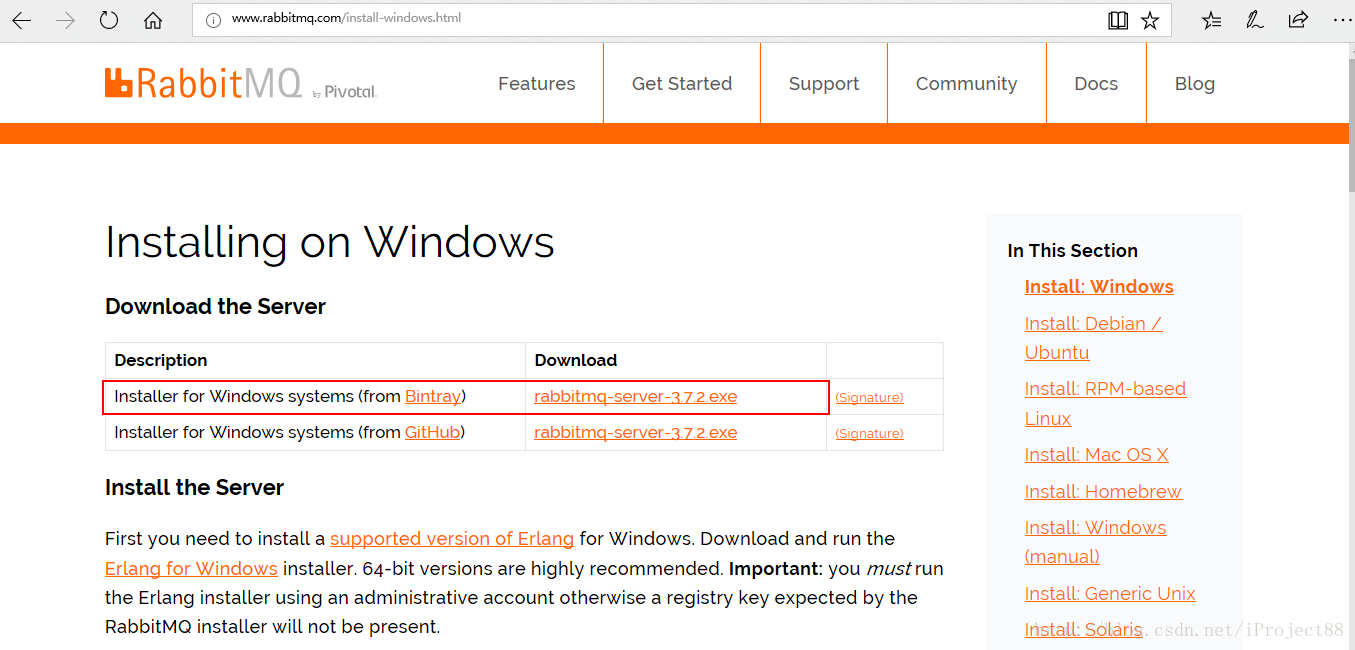Reload the page with the refresh icon

click(109, 20)
